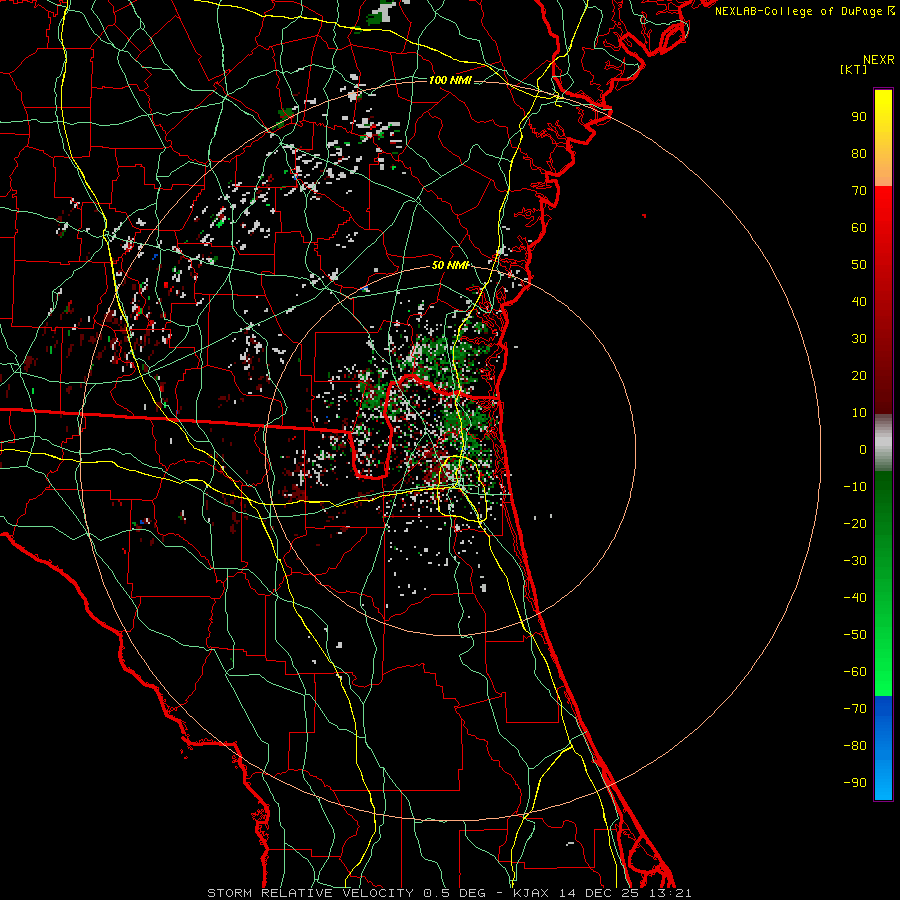Click the positive 80 scale value

859,154
